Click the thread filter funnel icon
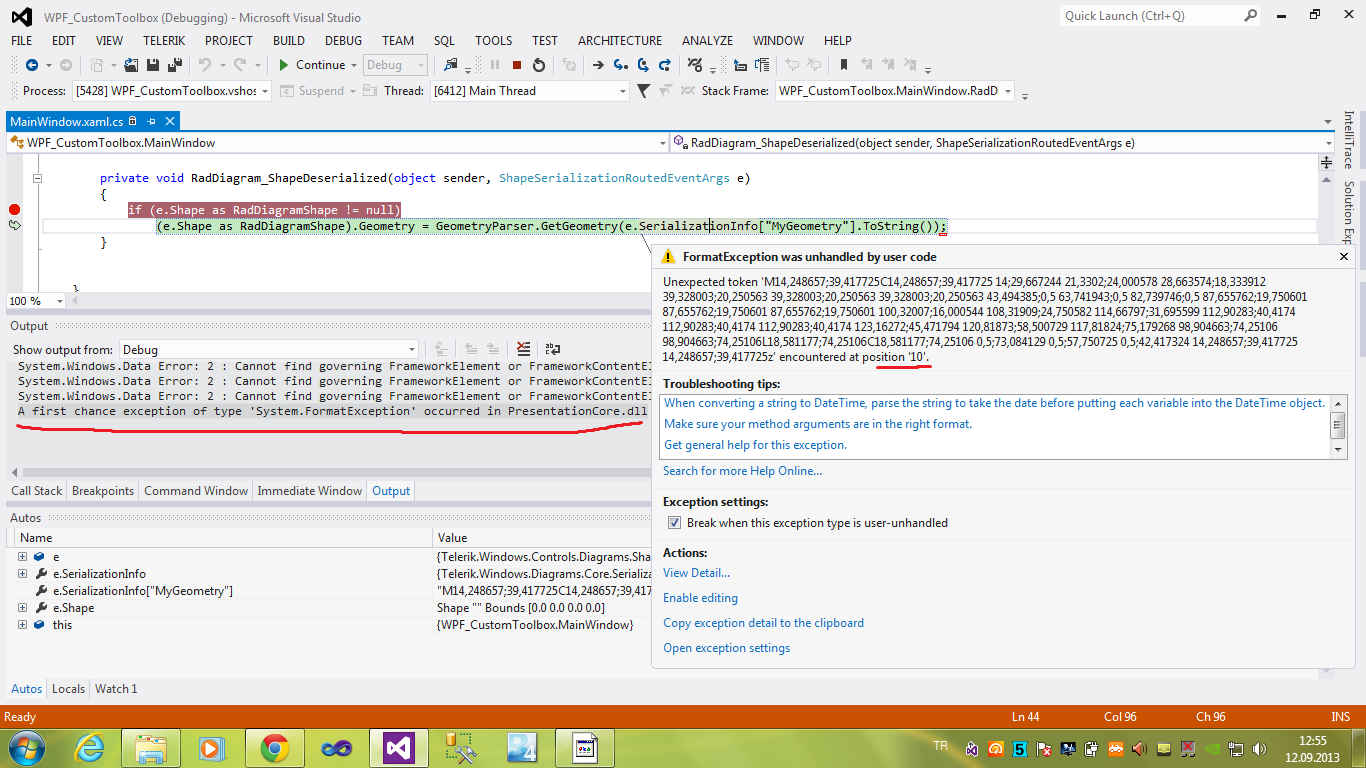This screenshot has height=768, width=1366. [x=644, y=91]
